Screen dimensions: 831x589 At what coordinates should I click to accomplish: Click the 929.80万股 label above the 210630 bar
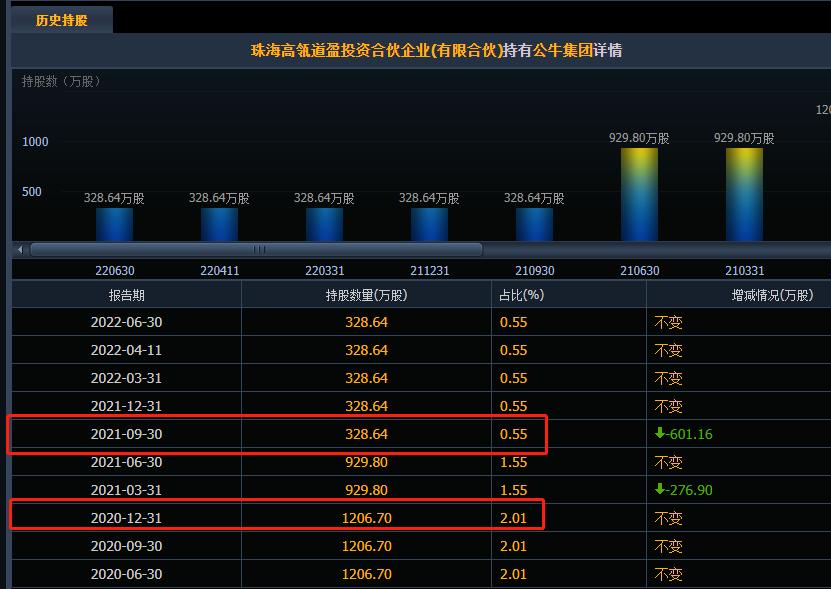click(639, 138)
